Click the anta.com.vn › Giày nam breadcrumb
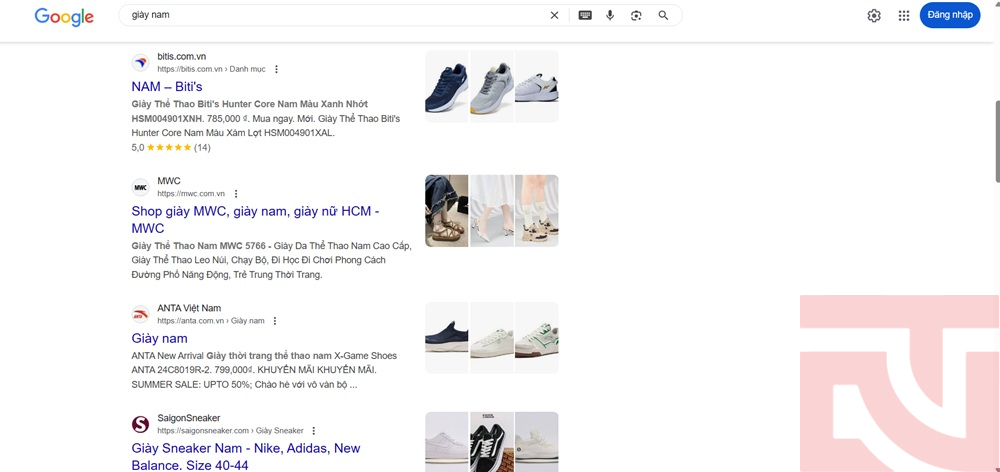This screenshot has width=1000, height=472. [x=211, y=321]
